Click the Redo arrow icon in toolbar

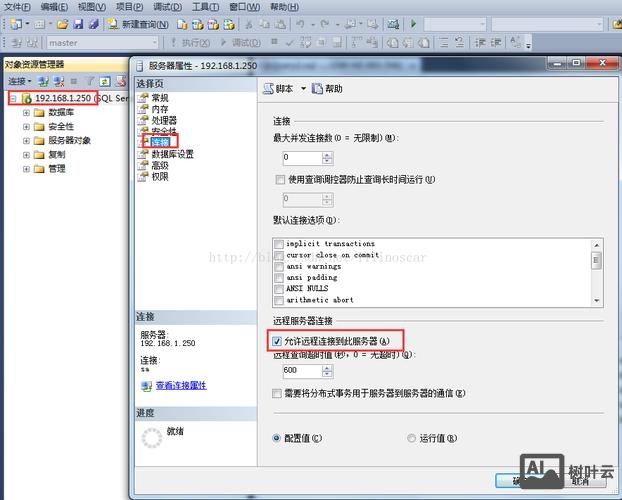tap(325, 24)
